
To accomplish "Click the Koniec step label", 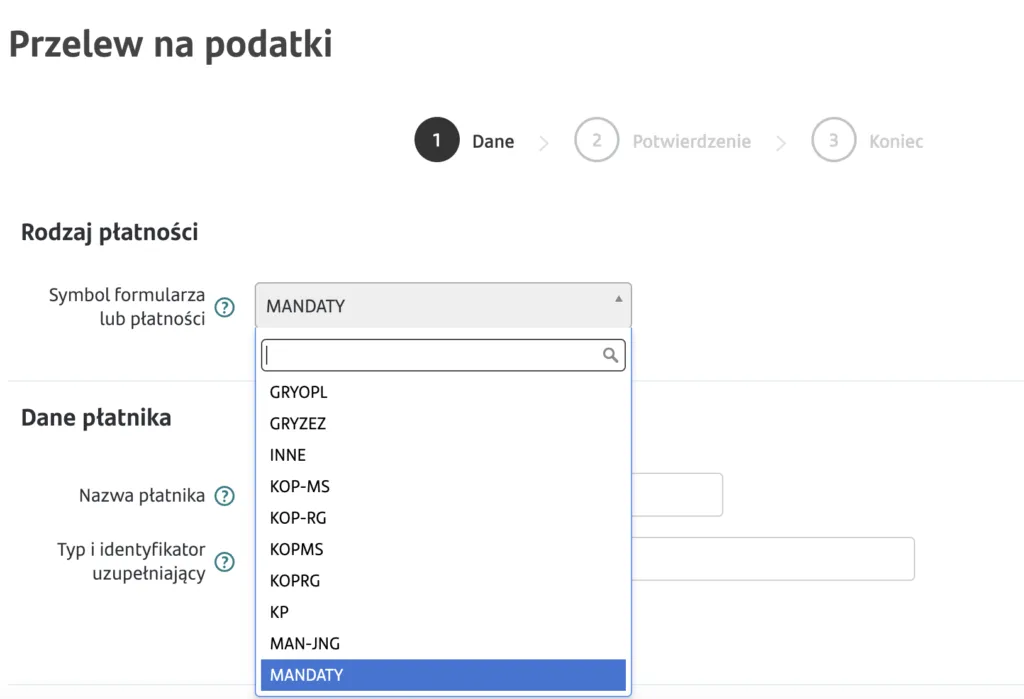I will (x=897, y=141).
